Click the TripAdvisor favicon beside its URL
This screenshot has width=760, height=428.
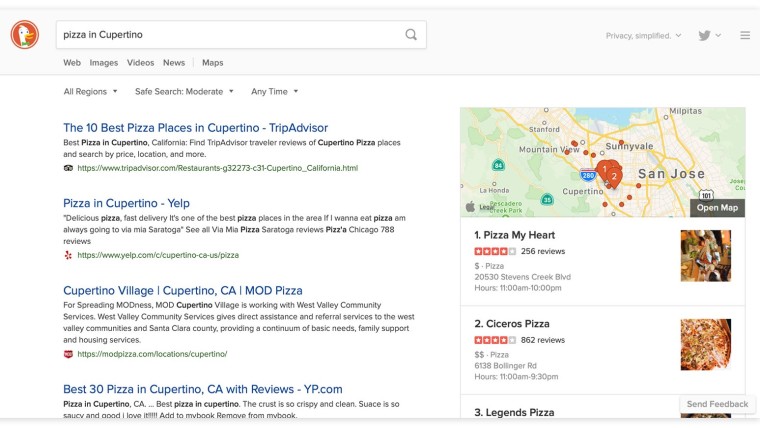[x=68, y=168]
